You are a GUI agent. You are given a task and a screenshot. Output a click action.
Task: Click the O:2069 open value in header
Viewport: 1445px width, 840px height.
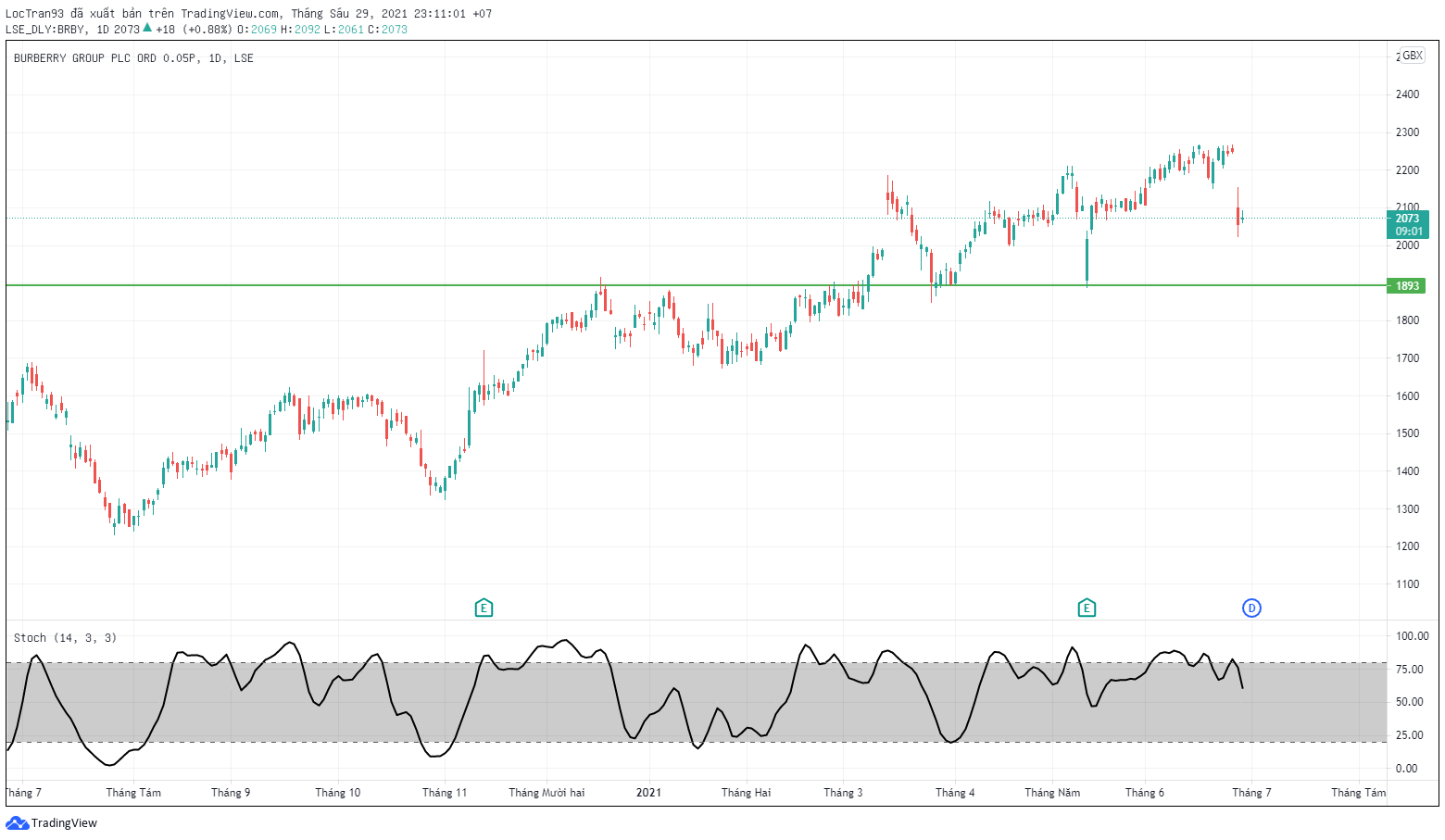tap(258, 30)
